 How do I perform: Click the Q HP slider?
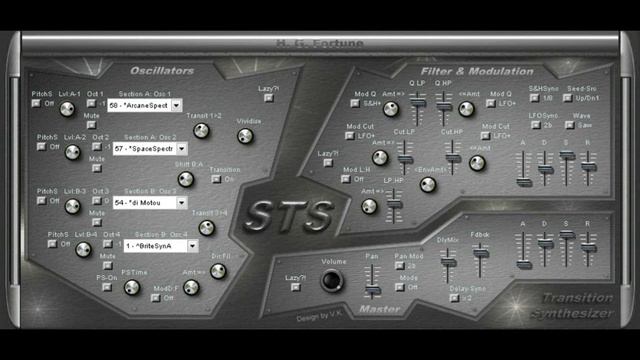coord(444,109)
